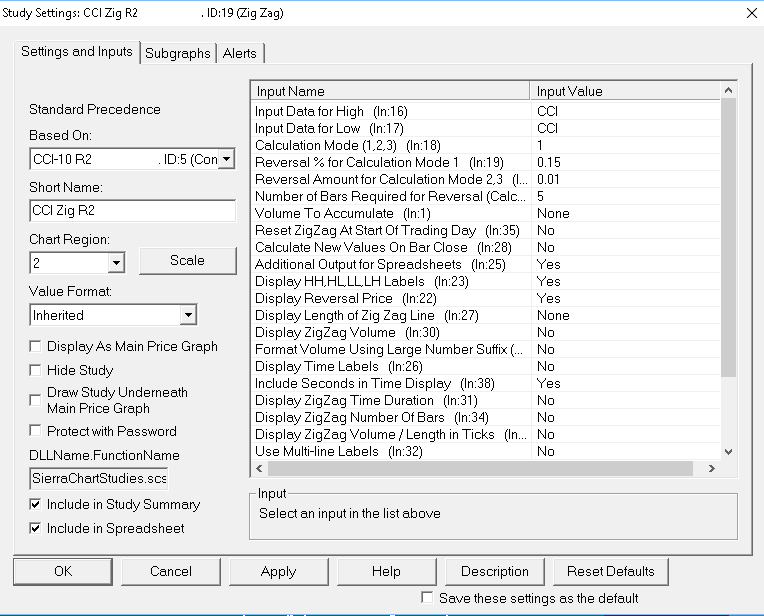Open the Based On dropdown

pyautogui.click(x=226, y=159)
